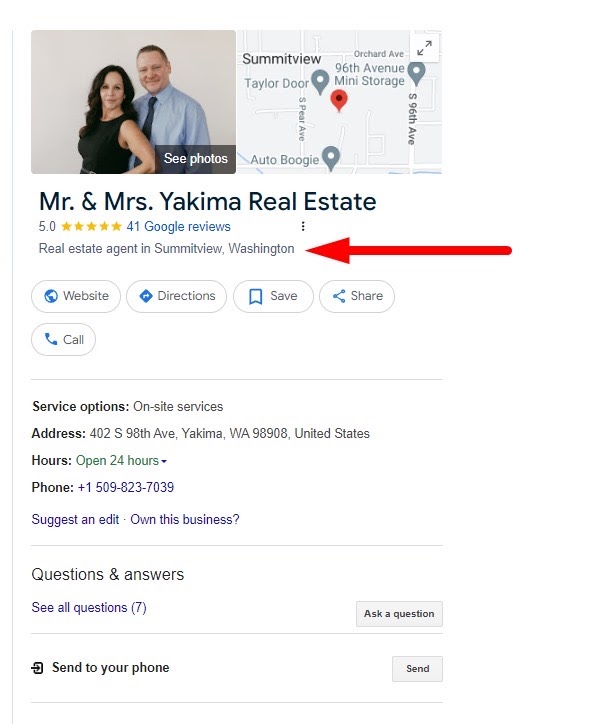Open the 41 Google reviews link
The width and height of the screenshot is (612, 724).
click(x=178, y=226)
